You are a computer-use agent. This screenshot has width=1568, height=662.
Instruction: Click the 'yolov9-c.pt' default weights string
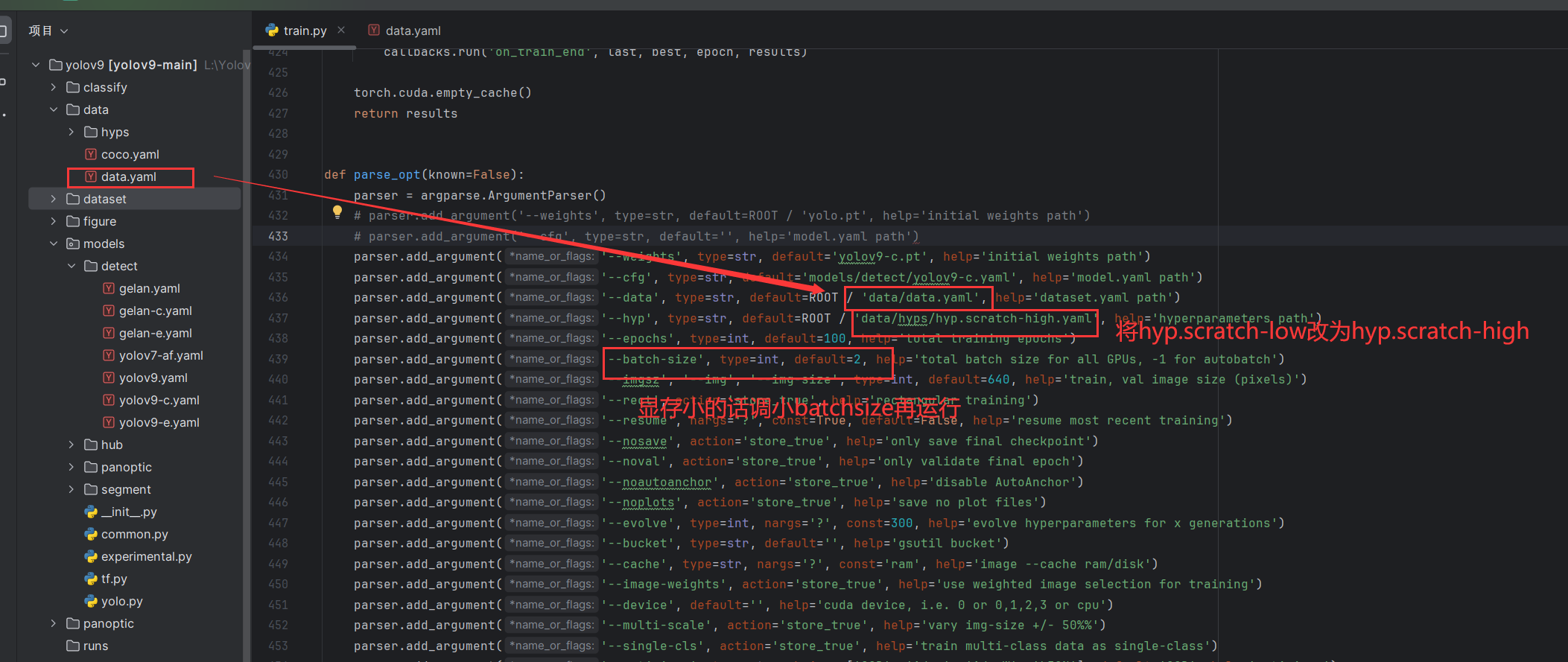click(x=883, y=256)
